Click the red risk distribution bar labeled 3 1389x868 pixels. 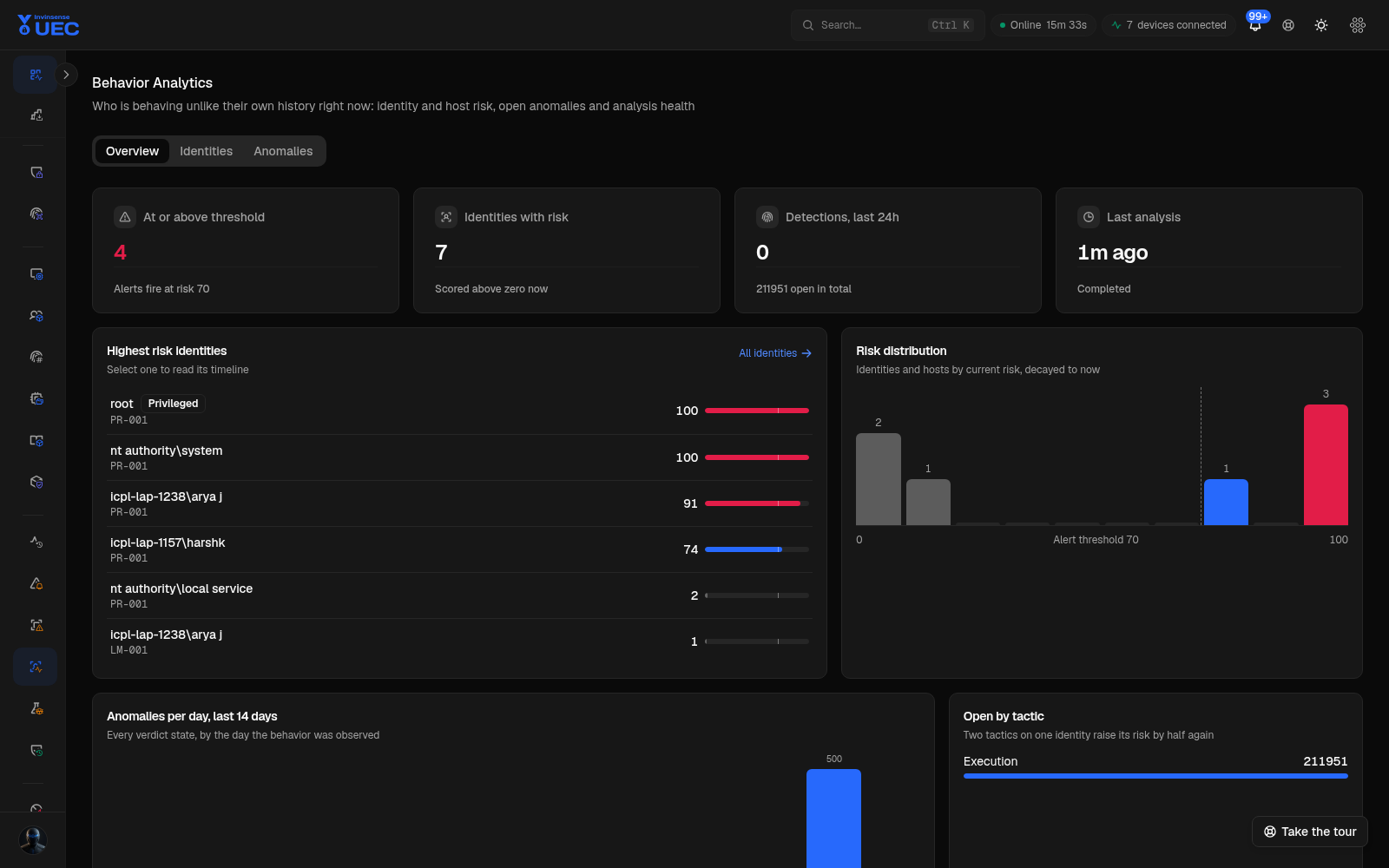1326,464
